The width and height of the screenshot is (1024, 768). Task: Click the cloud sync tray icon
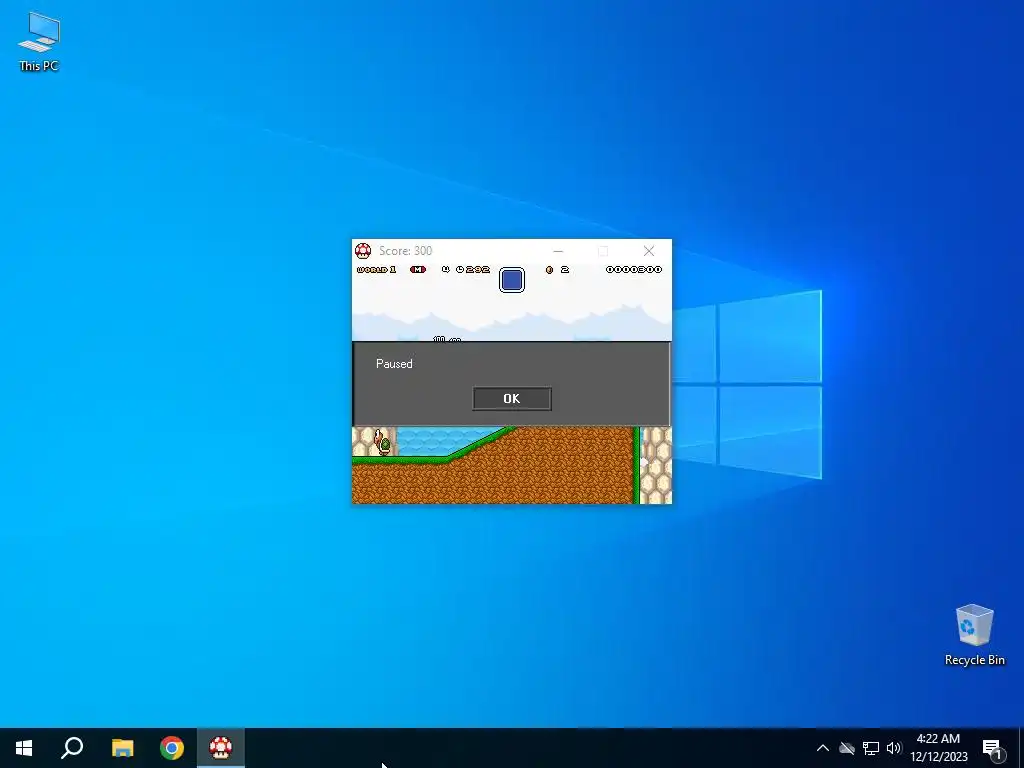click(x=847, y=748)
